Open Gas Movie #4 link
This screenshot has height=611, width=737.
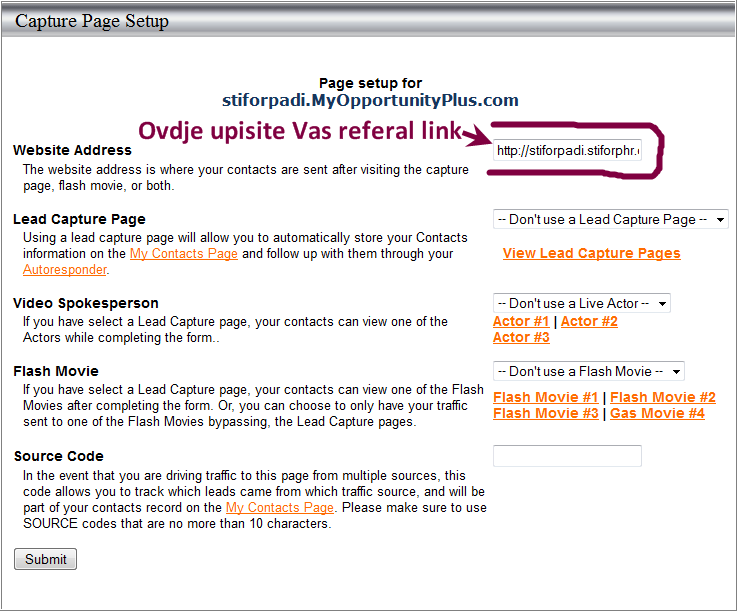[x=657, y=413]
